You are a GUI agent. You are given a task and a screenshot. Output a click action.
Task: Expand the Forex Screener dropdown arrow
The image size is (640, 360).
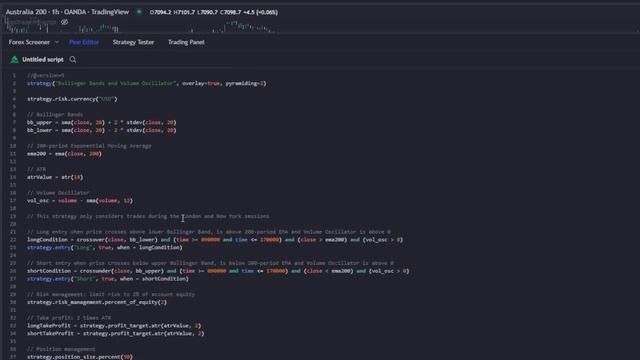[57, 42]
